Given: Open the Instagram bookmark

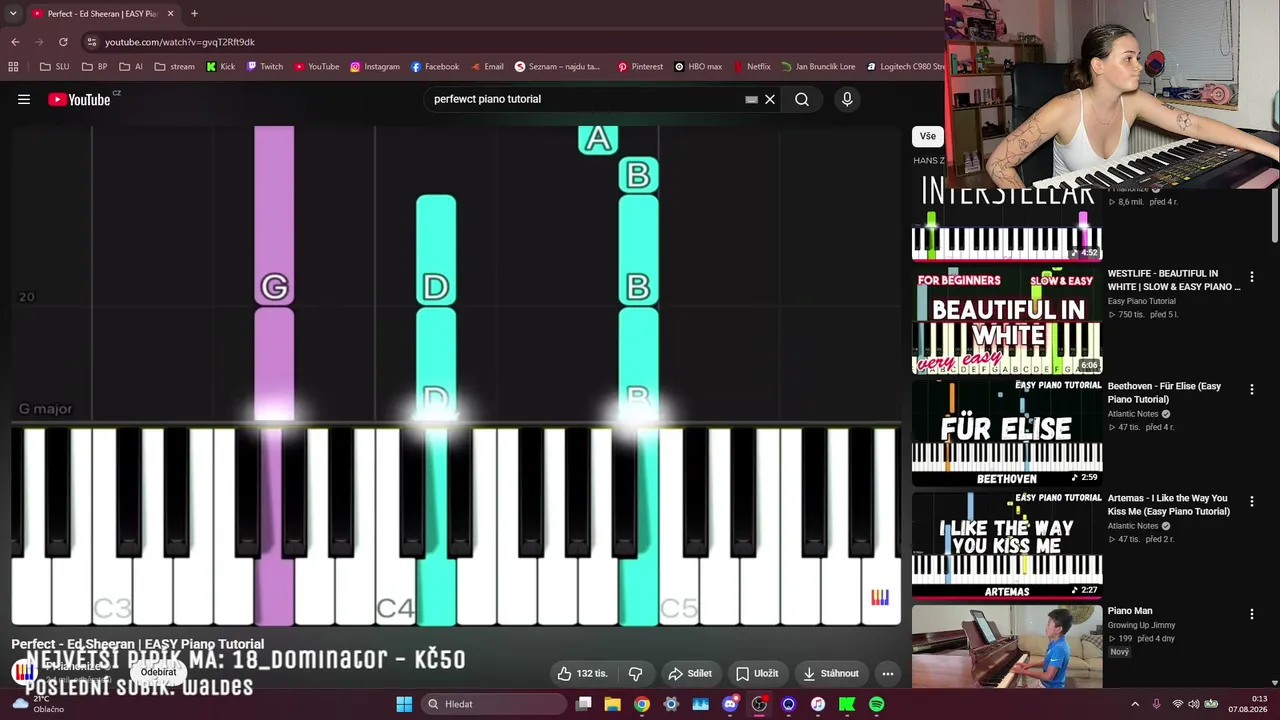Looking at the screenshot, I should (x=374, y=67).
